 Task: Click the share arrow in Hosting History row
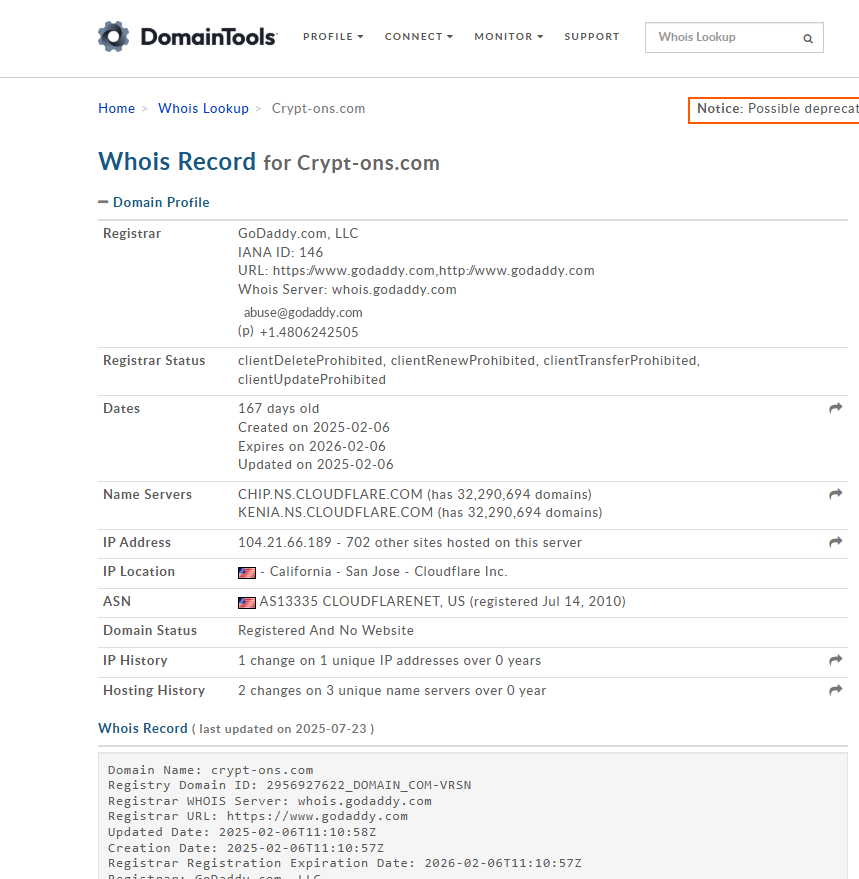click(835, 690)
